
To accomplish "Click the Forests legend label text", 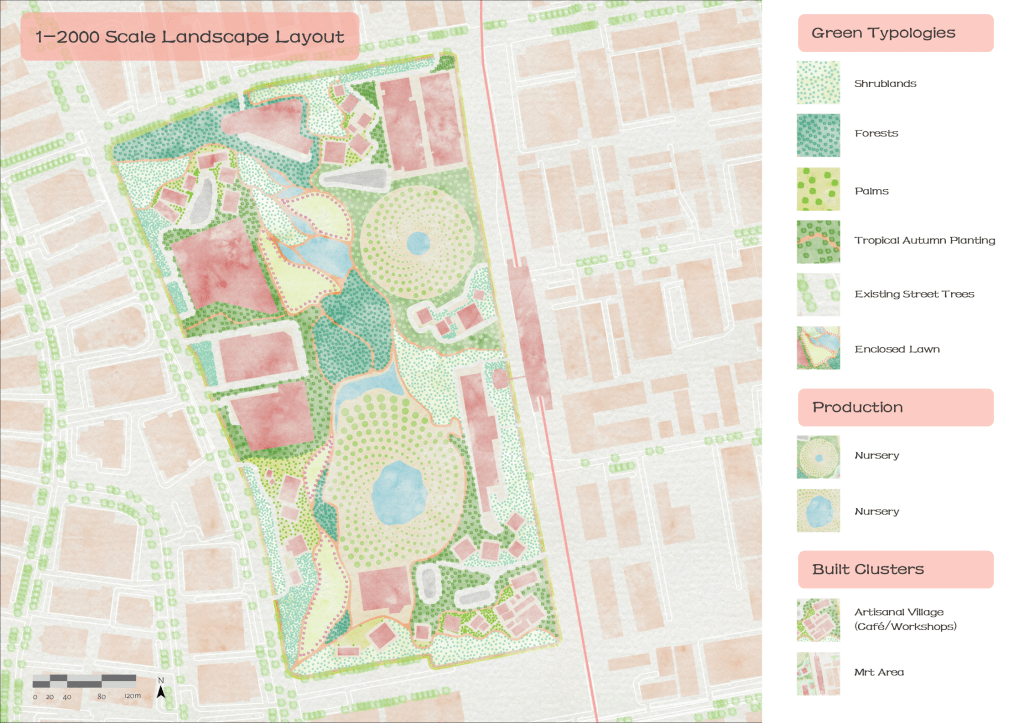I will click(x=876, y=134).
